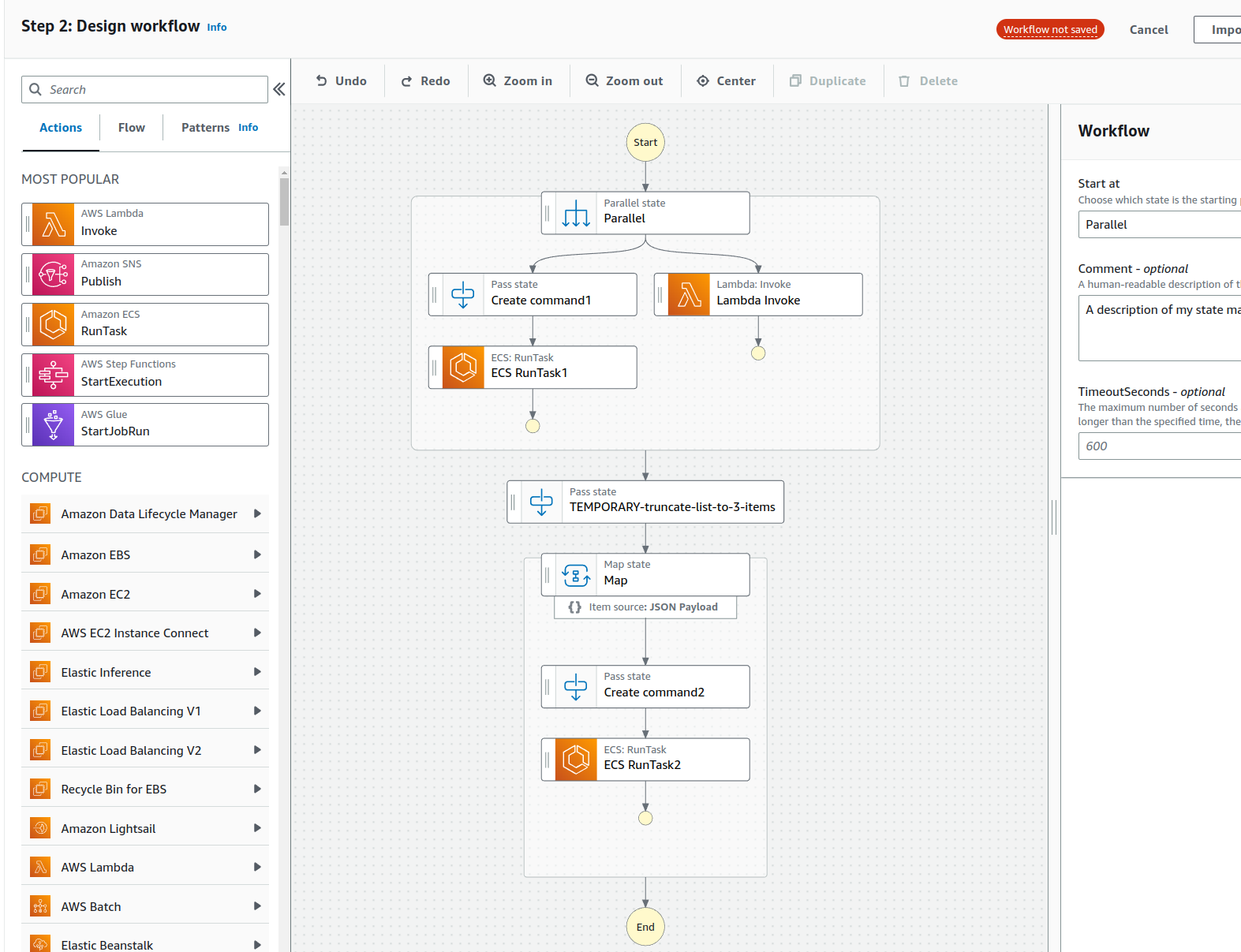Viewport: 1241px width, 952px height.
Task: Click the Item source JSON Payload braces icon
Action: [x=575, y=607]
